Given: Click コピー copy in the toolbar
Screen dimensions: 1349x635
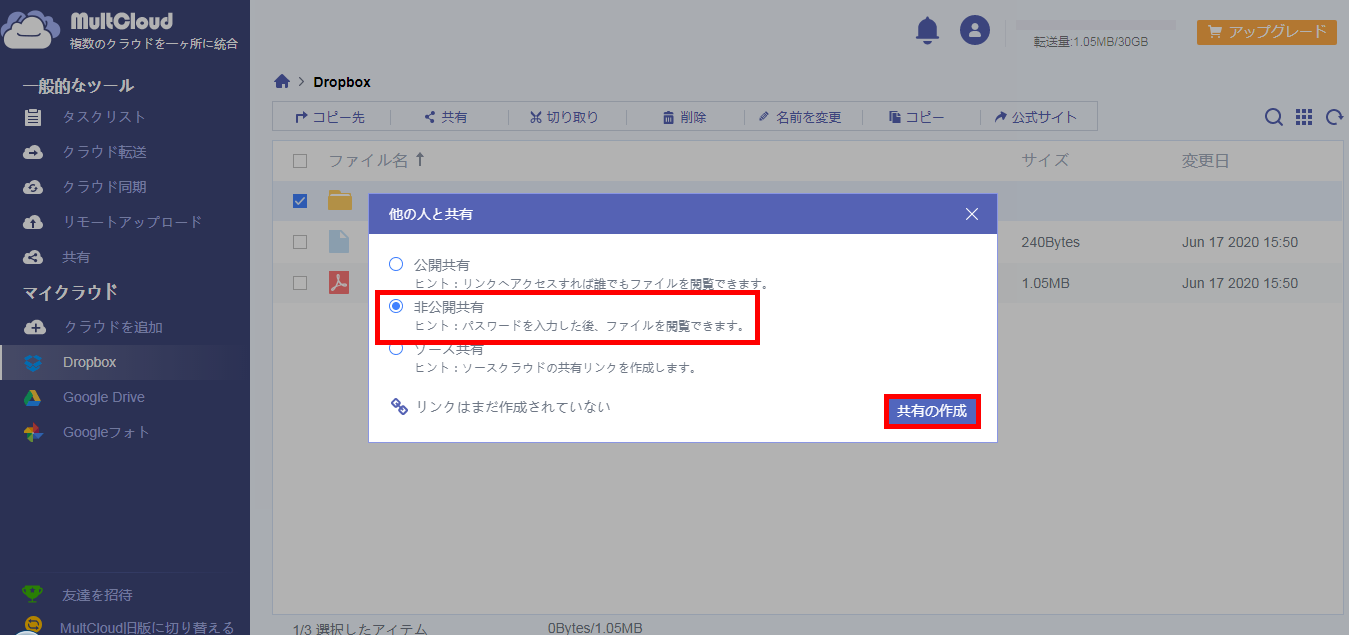Looking at the screenshot, I should tap(917, 117).
